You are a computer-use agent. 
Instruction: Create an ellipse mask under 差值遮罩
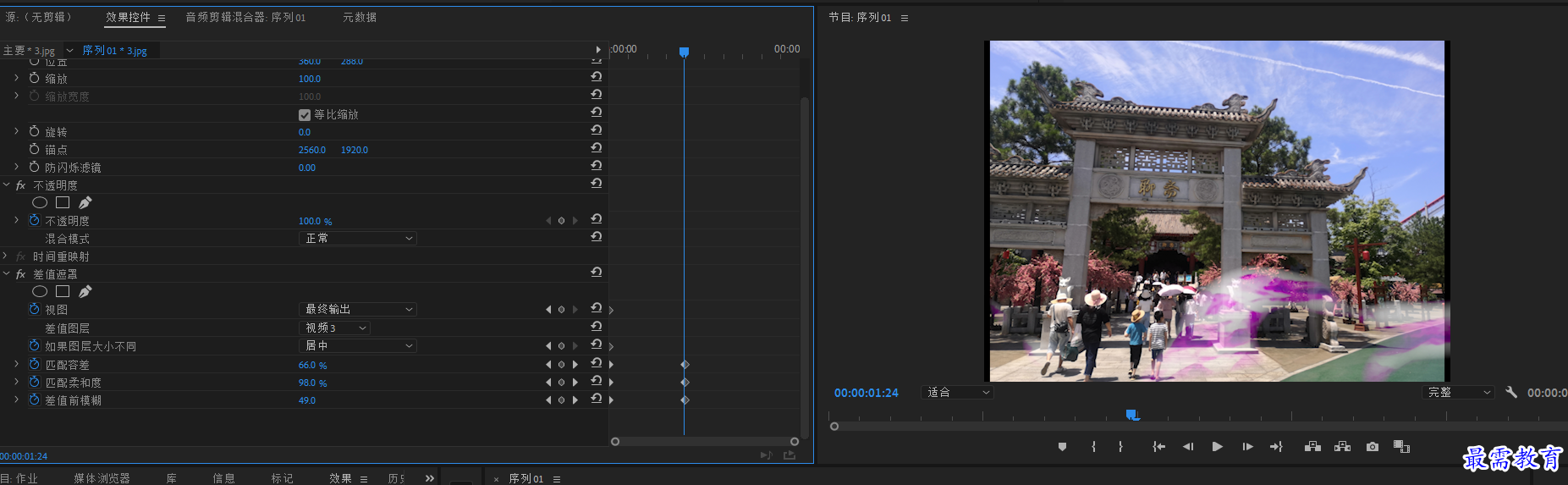tap(40, 291)
